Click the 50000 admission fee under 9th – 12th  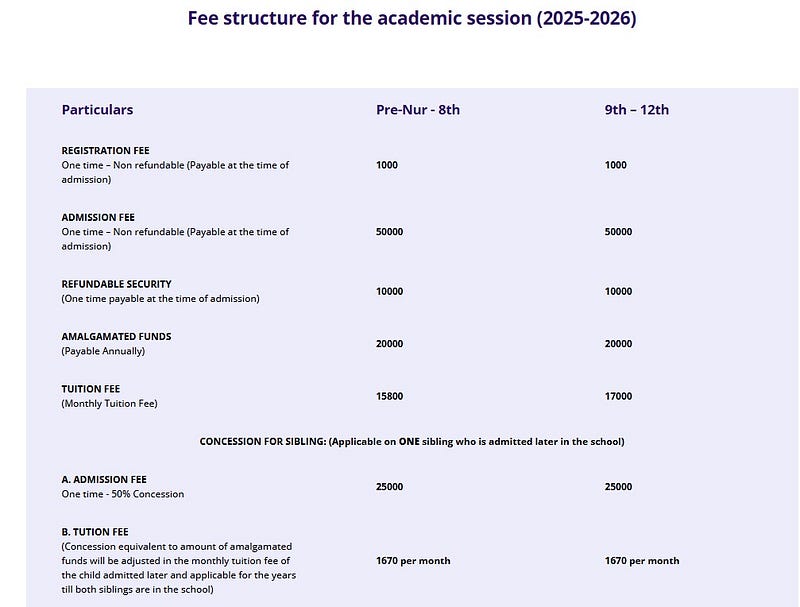pos(618,232)
